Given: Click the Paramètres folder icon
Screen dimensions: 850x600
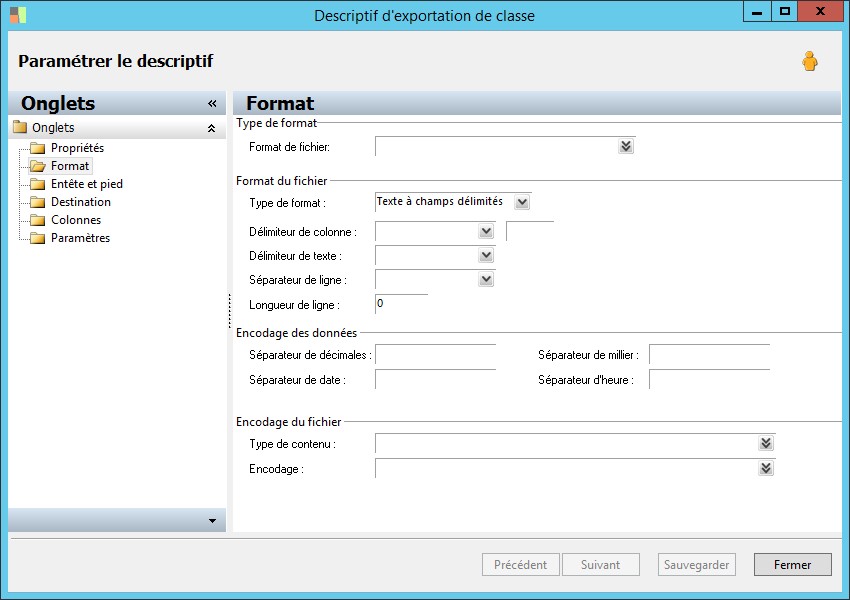Looking at the screenshot, I should [37, 237].
